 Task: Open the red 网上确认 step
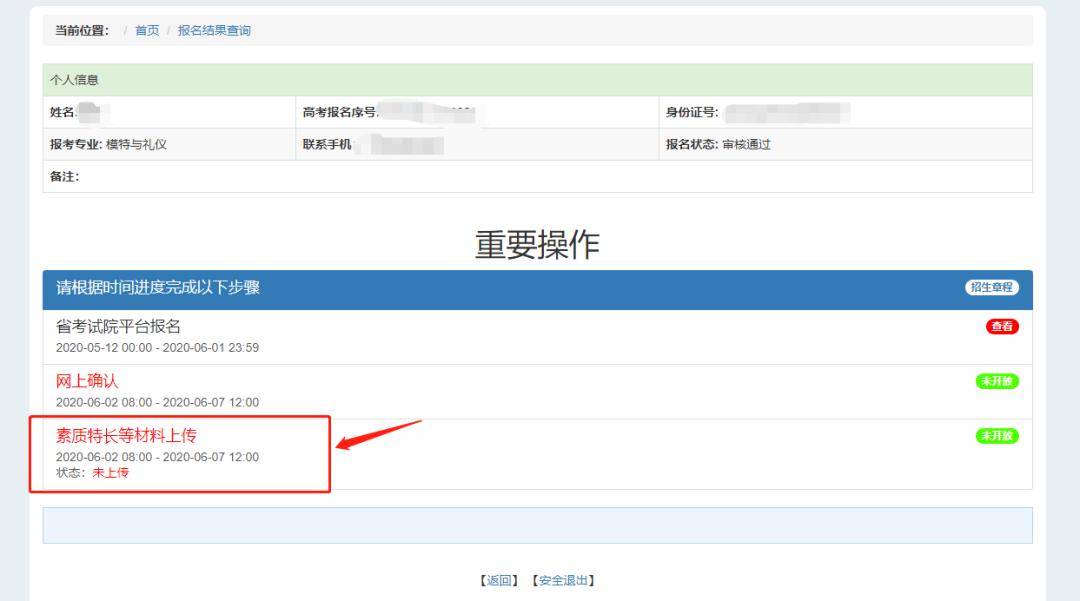click(87, 381)
